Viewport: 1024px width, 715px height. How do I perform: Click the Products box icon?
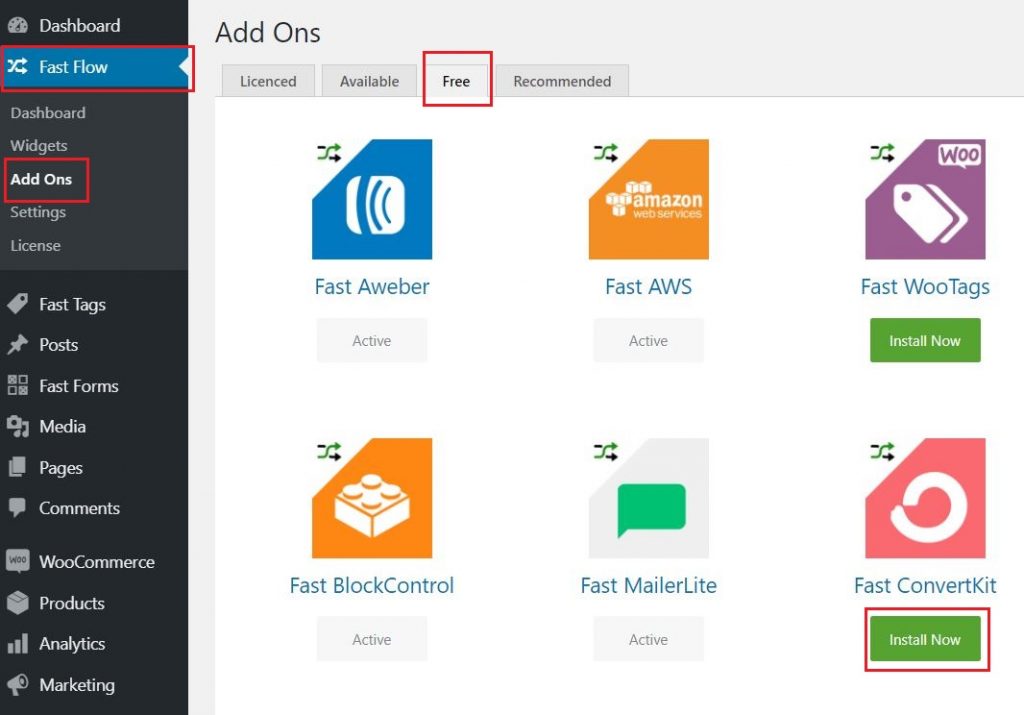click(x=18, y=603)
